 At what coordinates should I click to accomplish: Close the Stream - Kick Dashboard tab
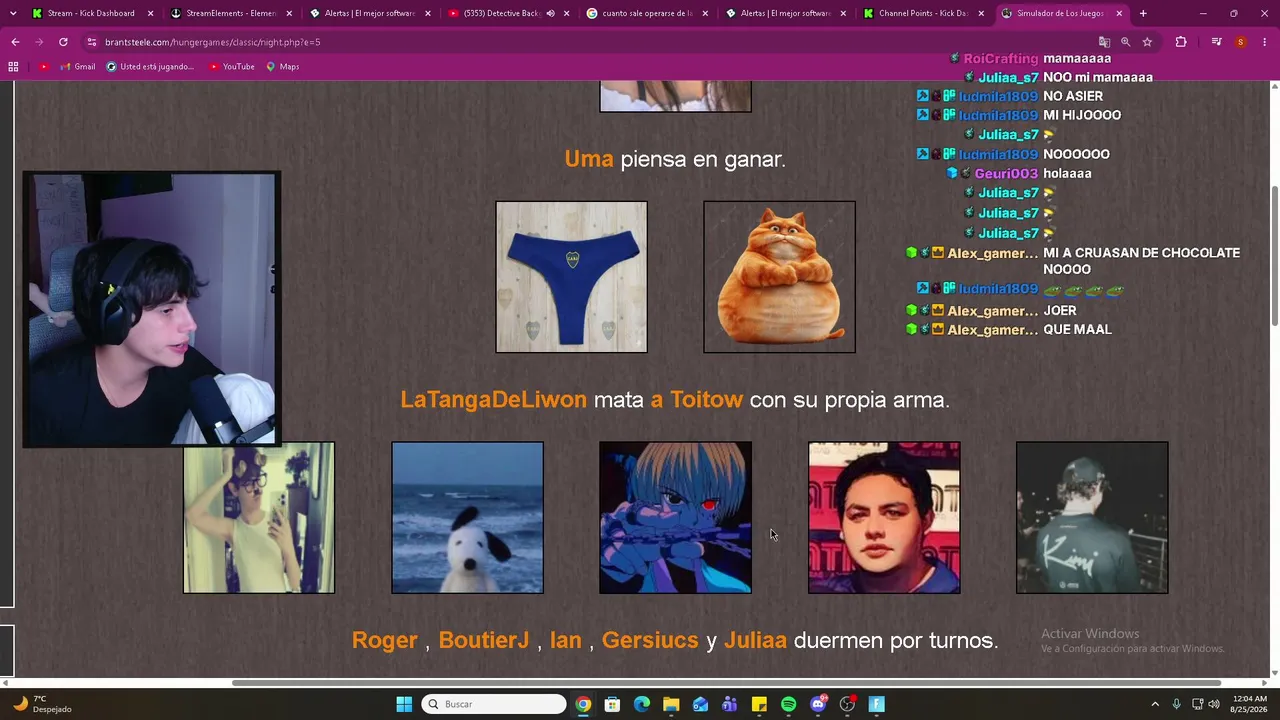[150, 13]
